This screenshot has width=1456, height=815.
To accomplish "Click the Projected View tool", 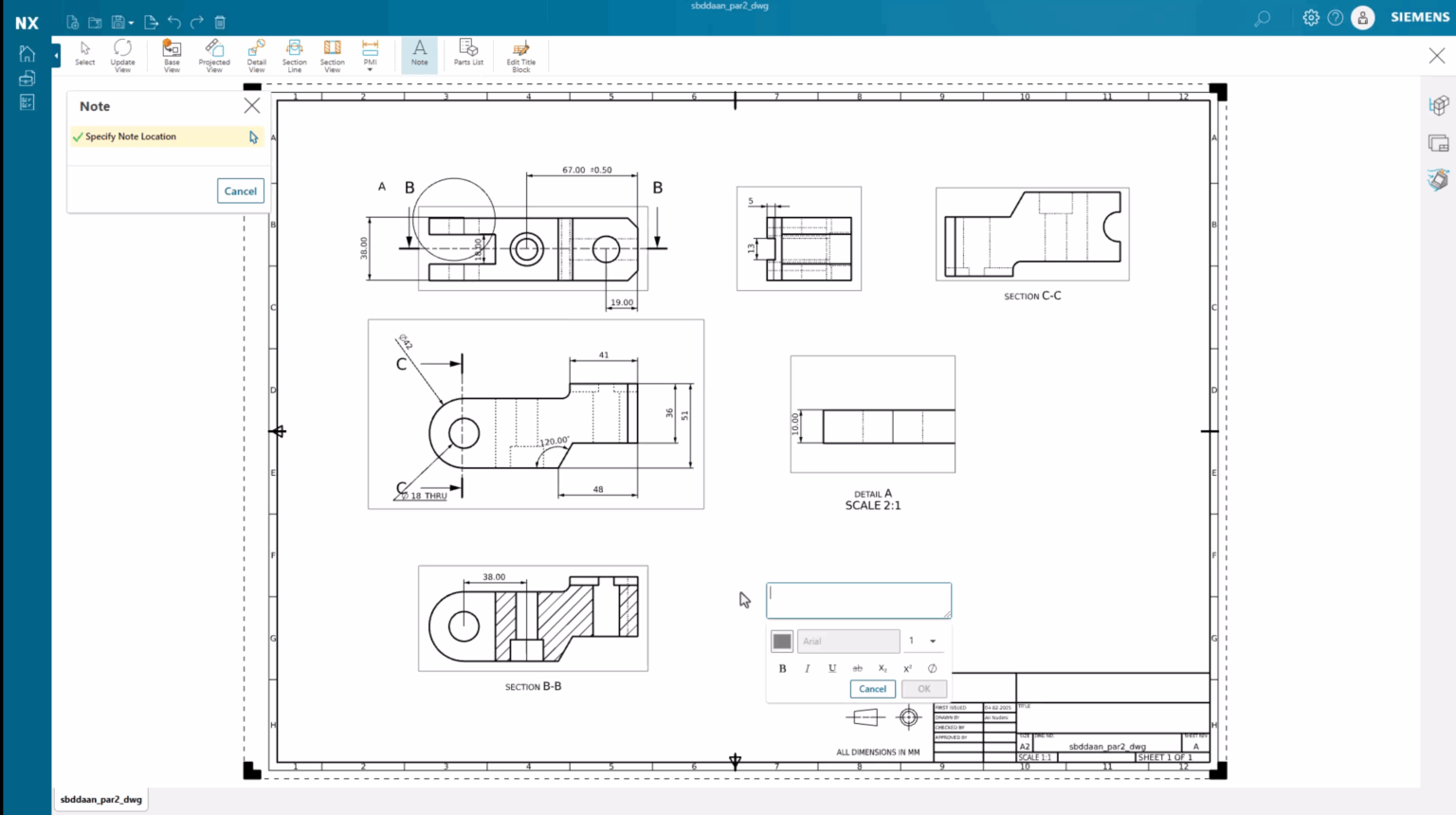I will [x=214, y=55].
